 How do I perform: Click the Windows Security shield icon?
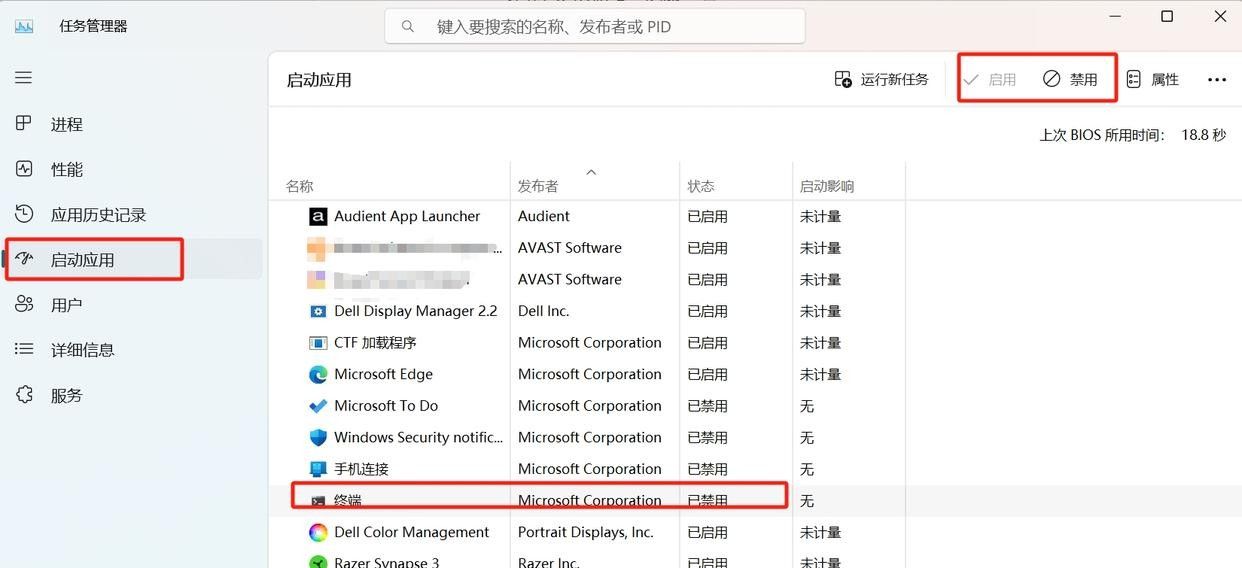coord(318,437)
